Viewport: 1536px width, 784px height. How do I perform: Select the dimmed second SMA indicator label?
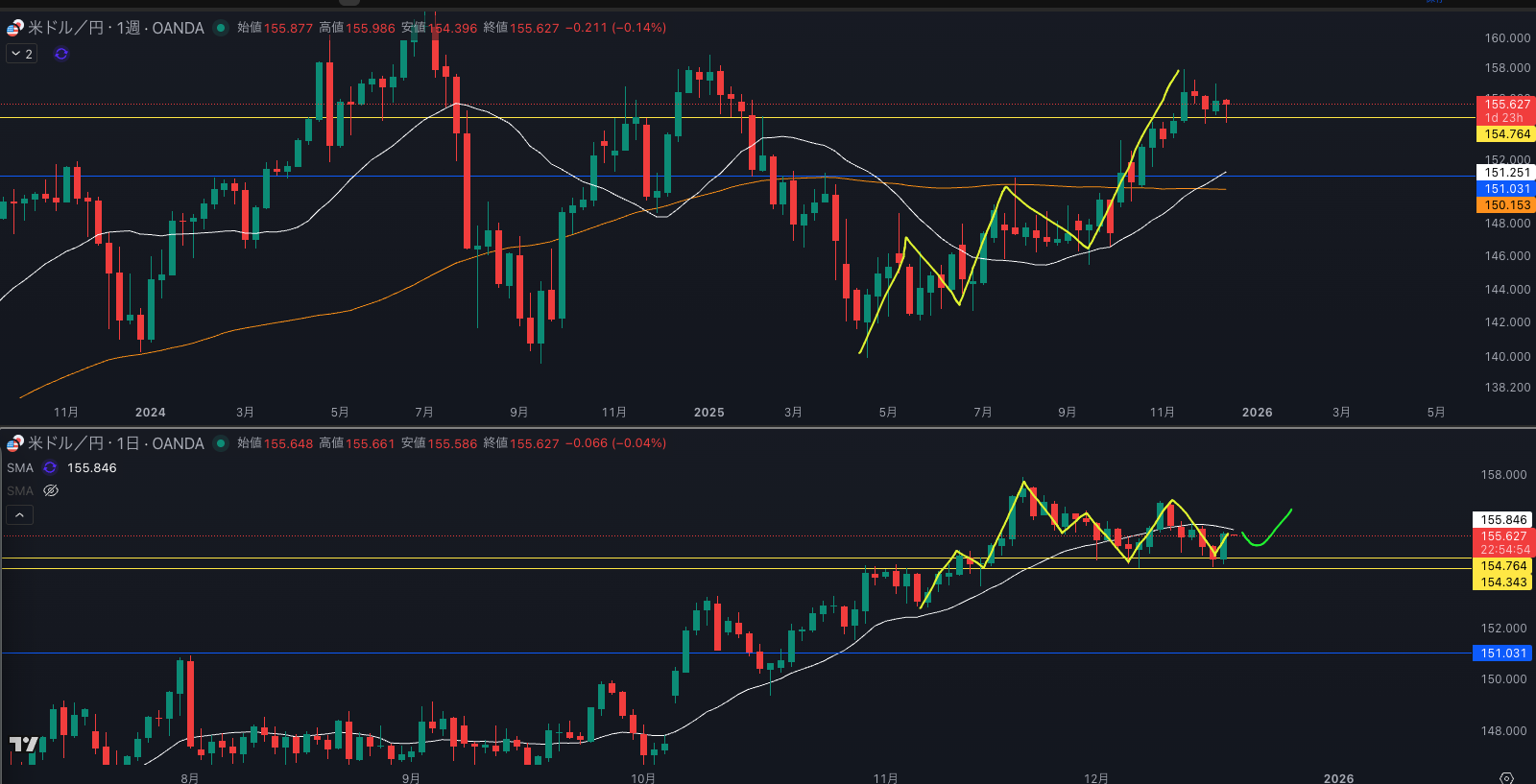click(20, 490)
